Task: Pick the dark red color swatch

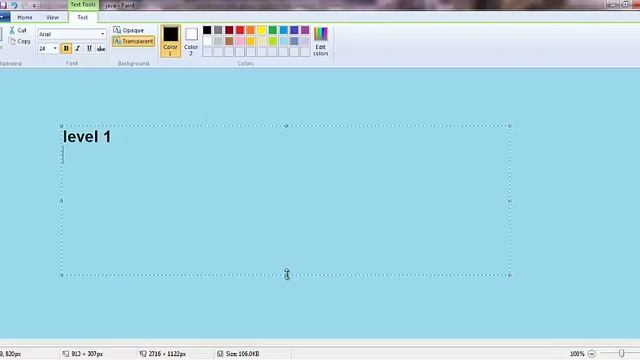Action: click(x=229, y=30)
